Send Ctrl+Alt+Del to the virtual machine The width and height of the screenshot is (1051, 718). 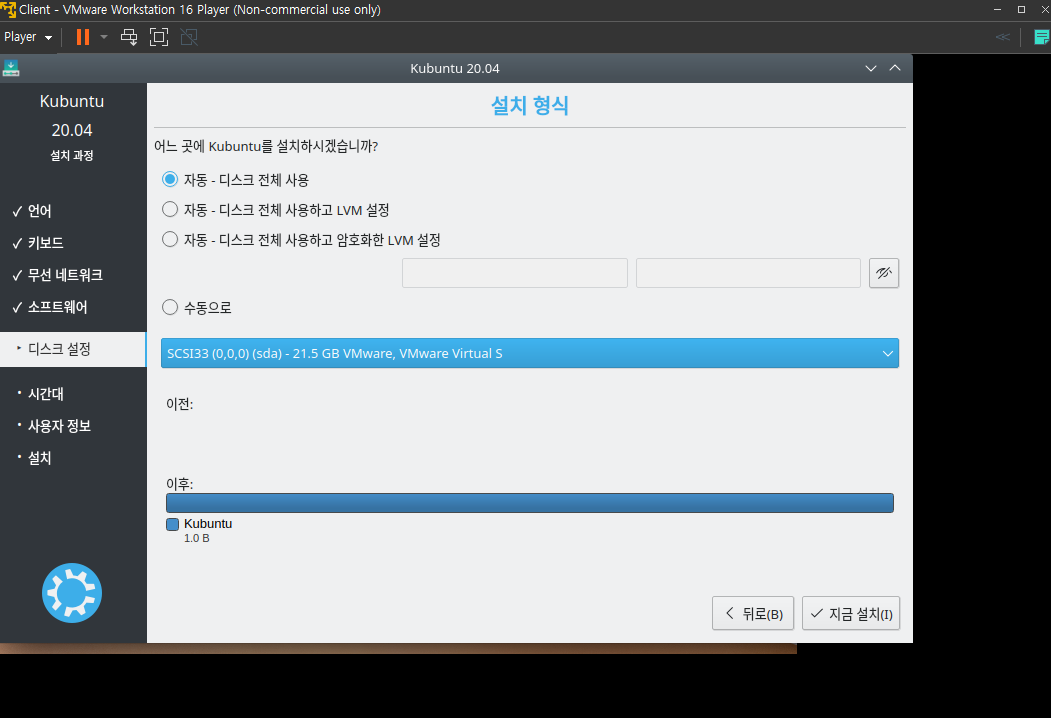click(129, 37)
